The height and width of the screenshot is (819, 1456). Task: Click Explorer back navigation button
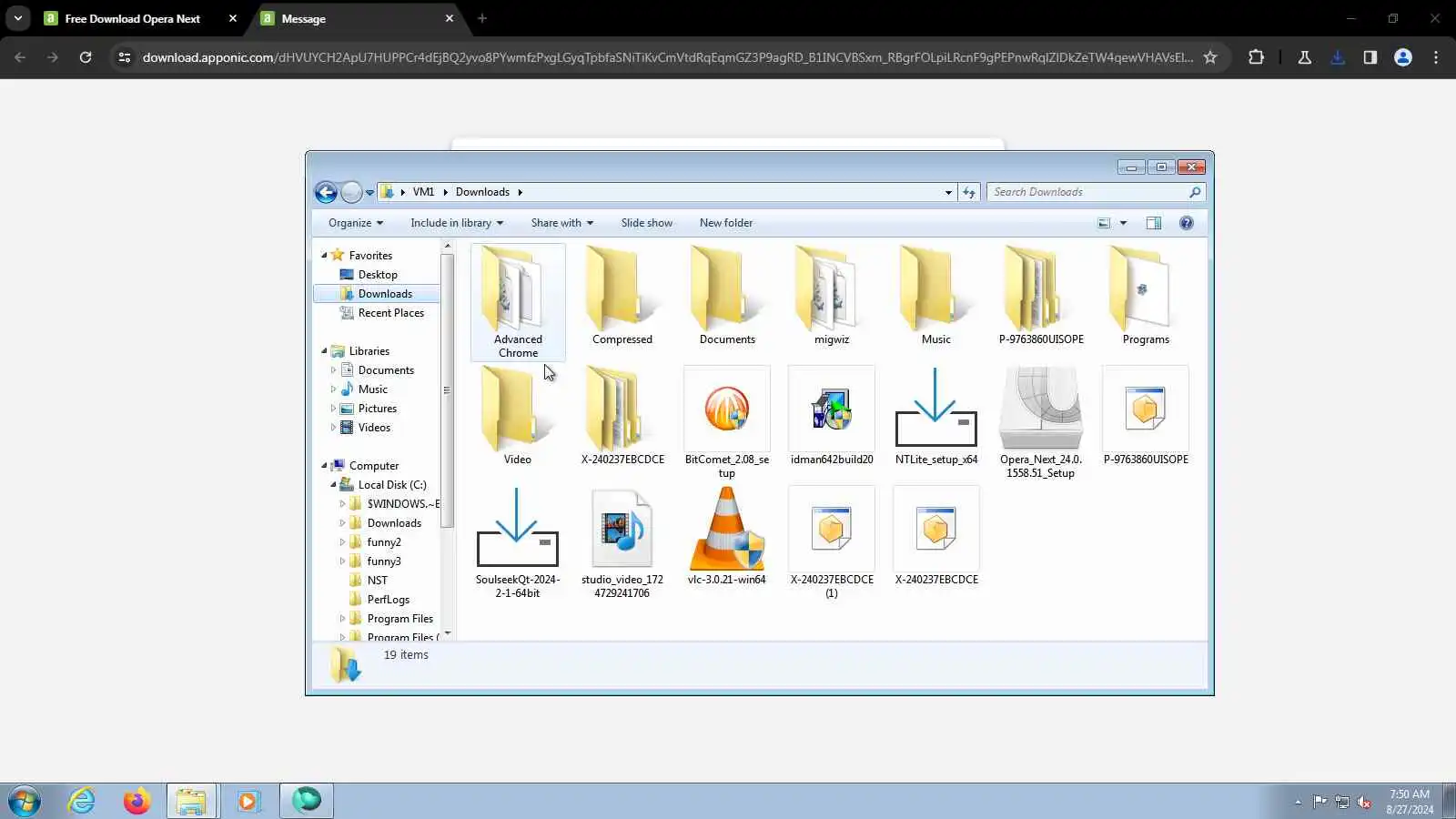click(x=326, y=192)
